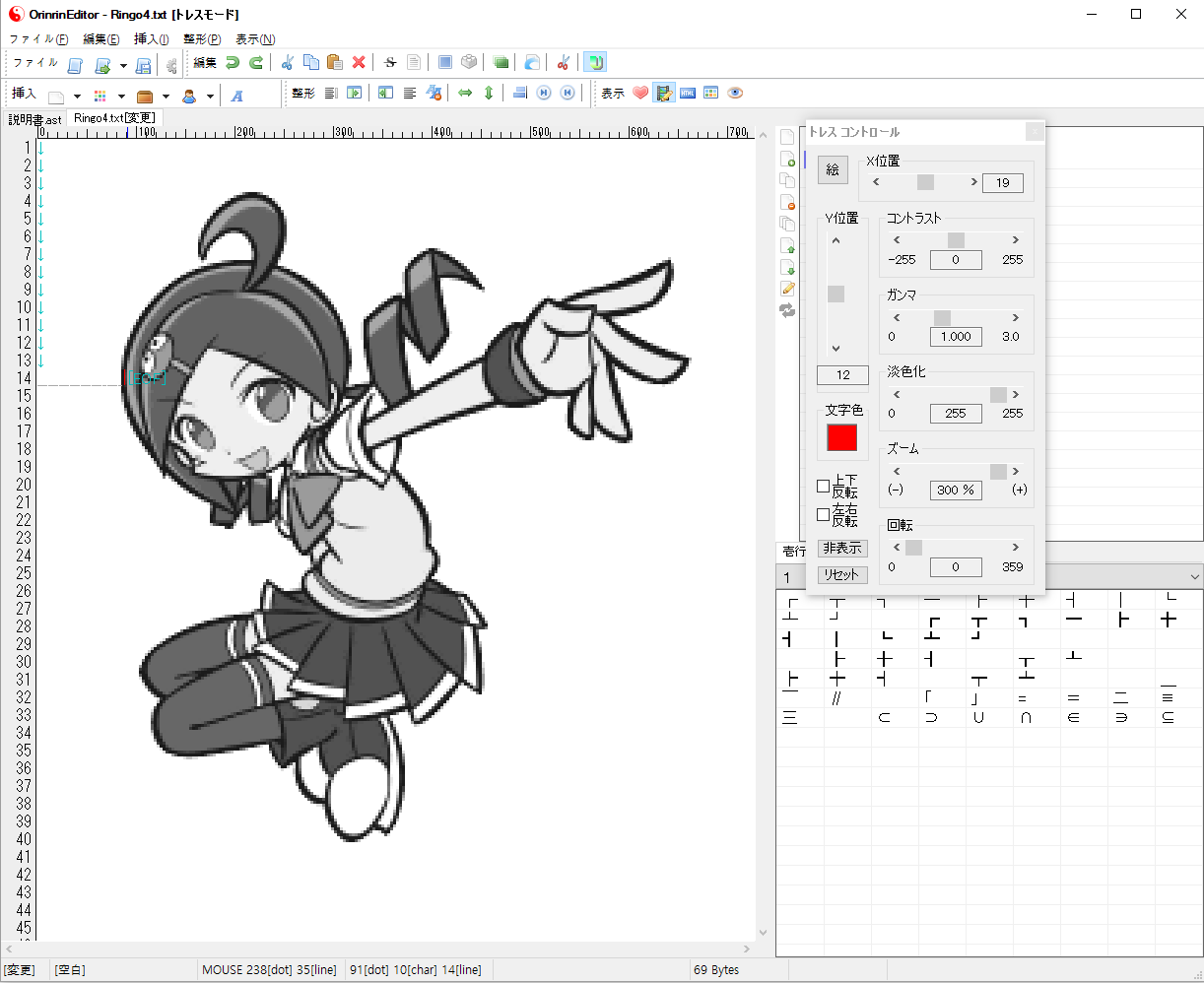Click the ズーム percentage input field

[955, 491]
